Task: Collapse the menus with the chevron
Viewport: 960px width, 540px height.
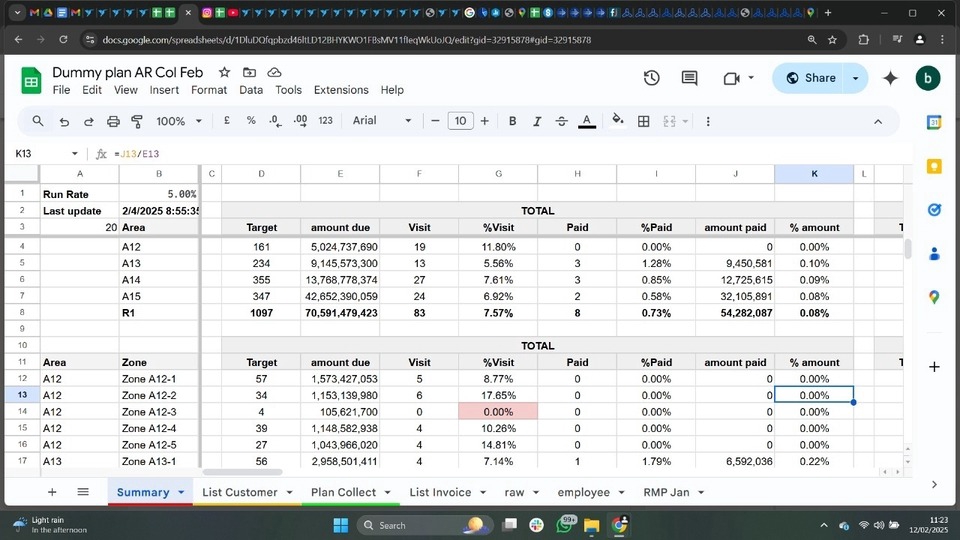Action: pos(878,121)
